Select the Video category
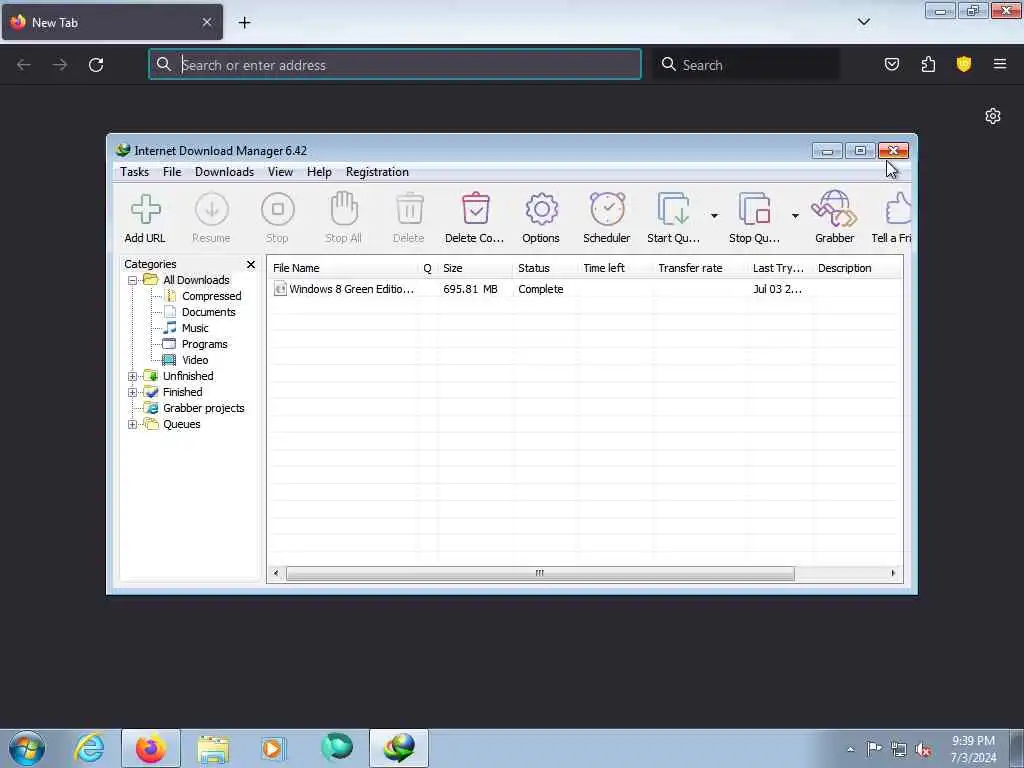Image resolution: width=1024 pixels, height=768 pixels. [x=195, y=360]
